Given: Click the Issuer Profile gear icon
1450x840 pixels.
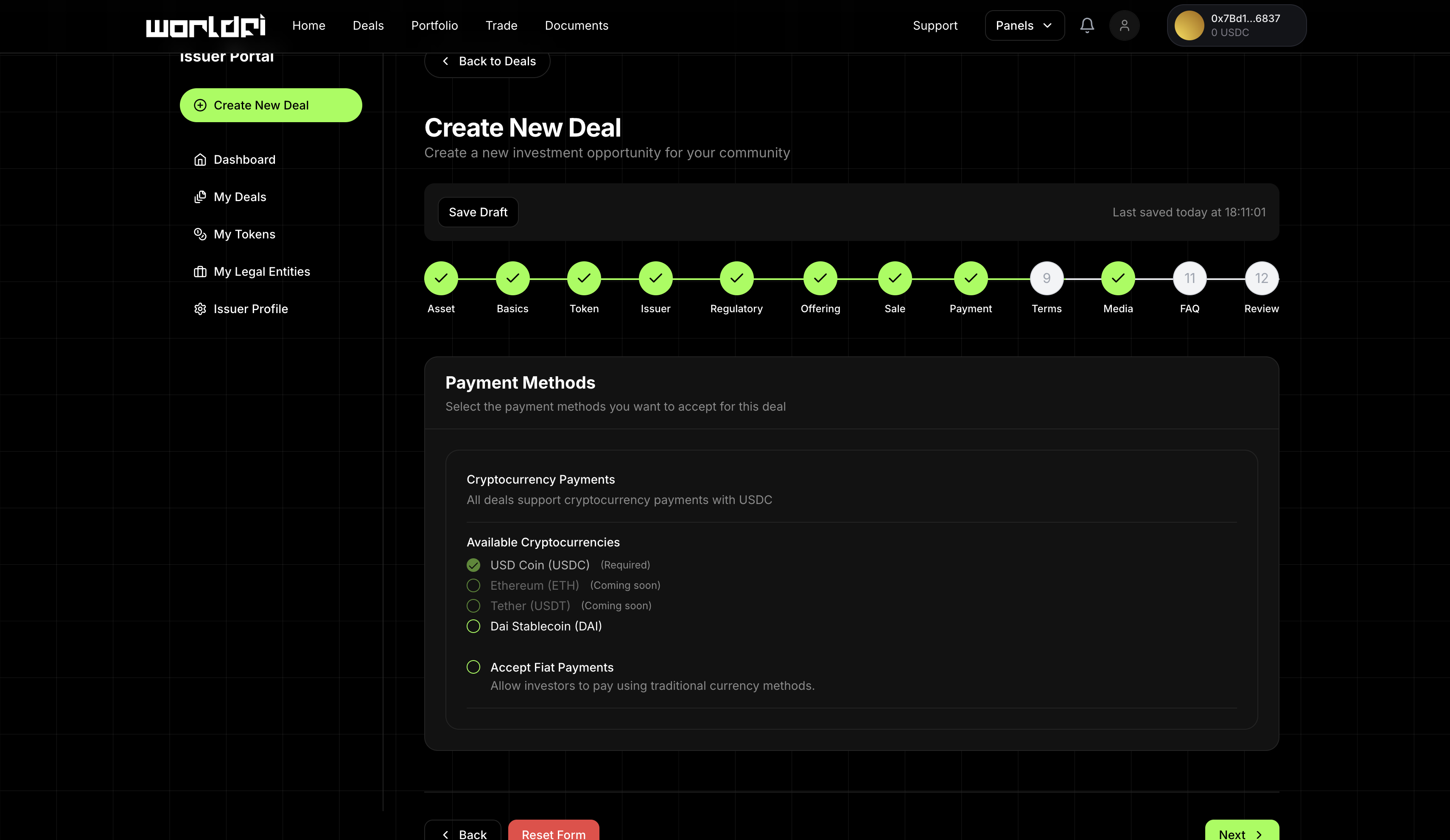Looking at the screenshot, I should tap(200, 309).
